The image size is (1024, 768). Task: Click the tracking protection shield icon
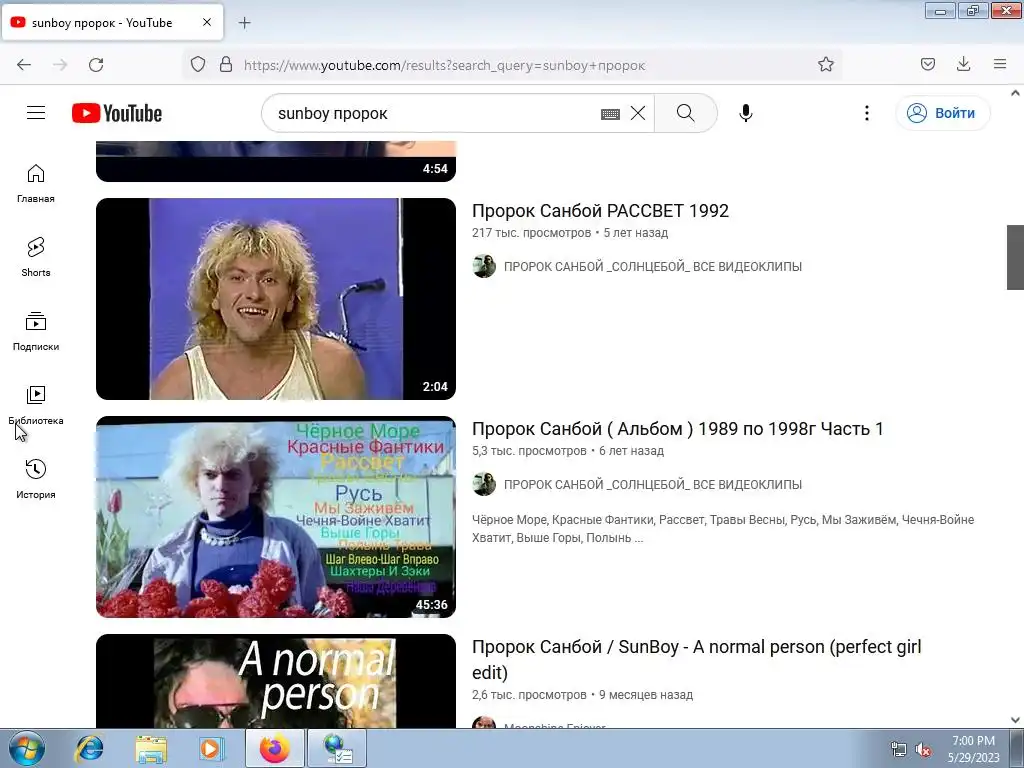coord(198,64)
